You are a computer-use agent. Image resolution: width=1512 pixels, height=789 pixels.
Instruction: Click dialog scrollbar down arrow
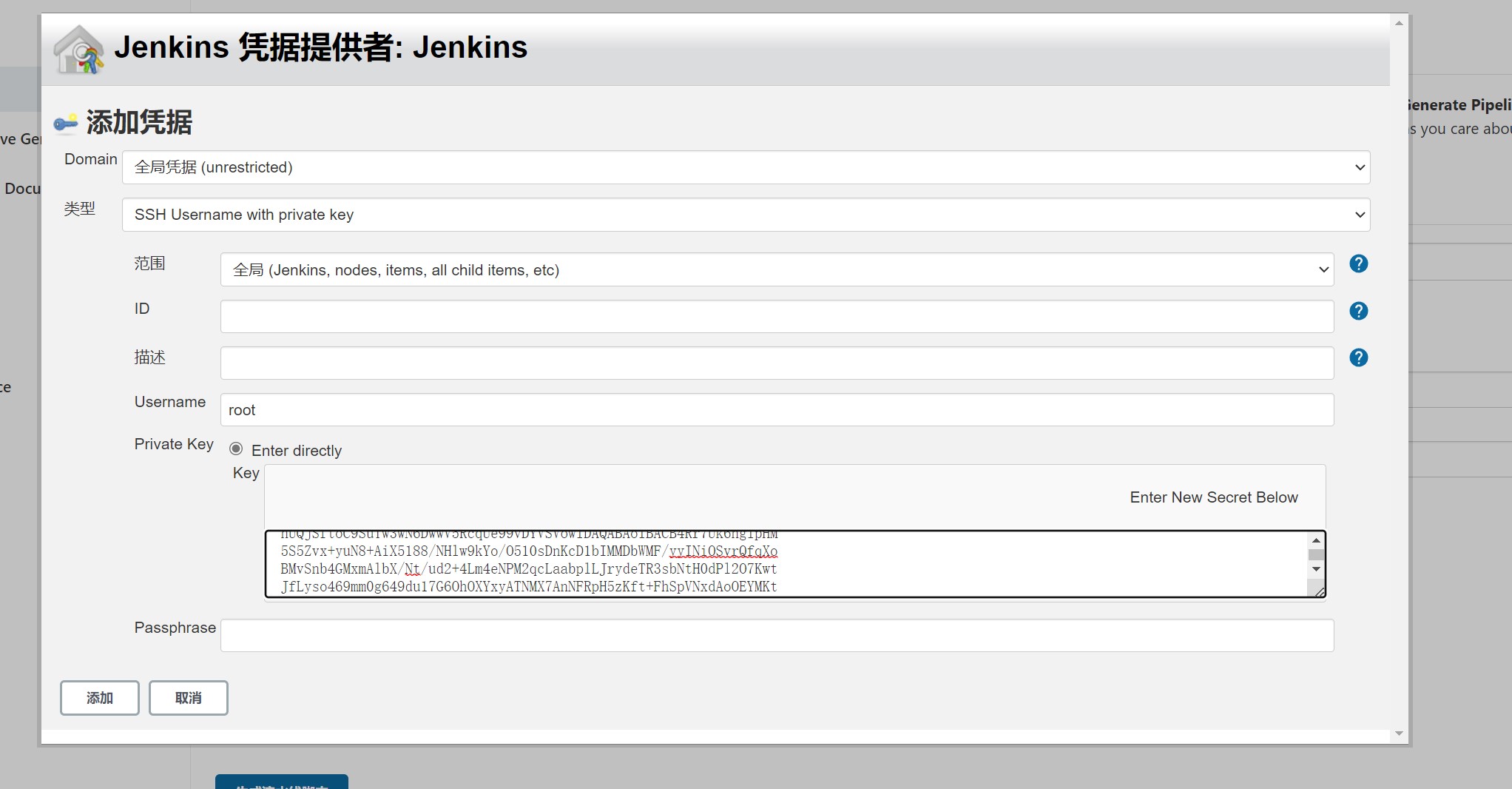[x=1399, y=733]
